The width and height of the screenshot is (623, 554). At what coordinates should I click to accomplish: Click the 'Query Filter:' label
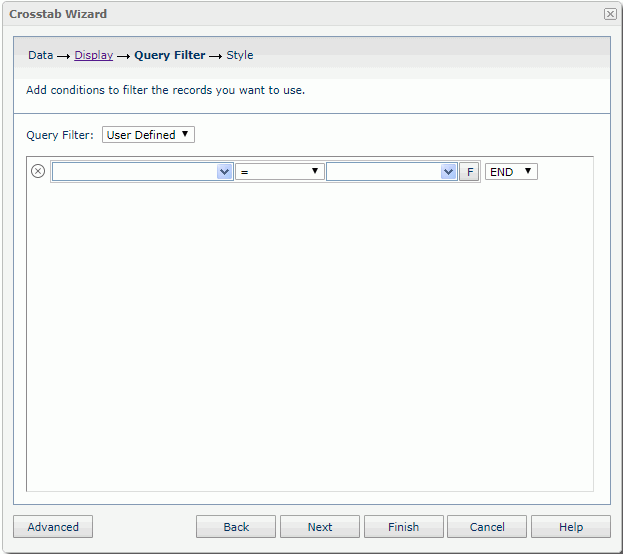pyautogui.click(x=60, y=135)
